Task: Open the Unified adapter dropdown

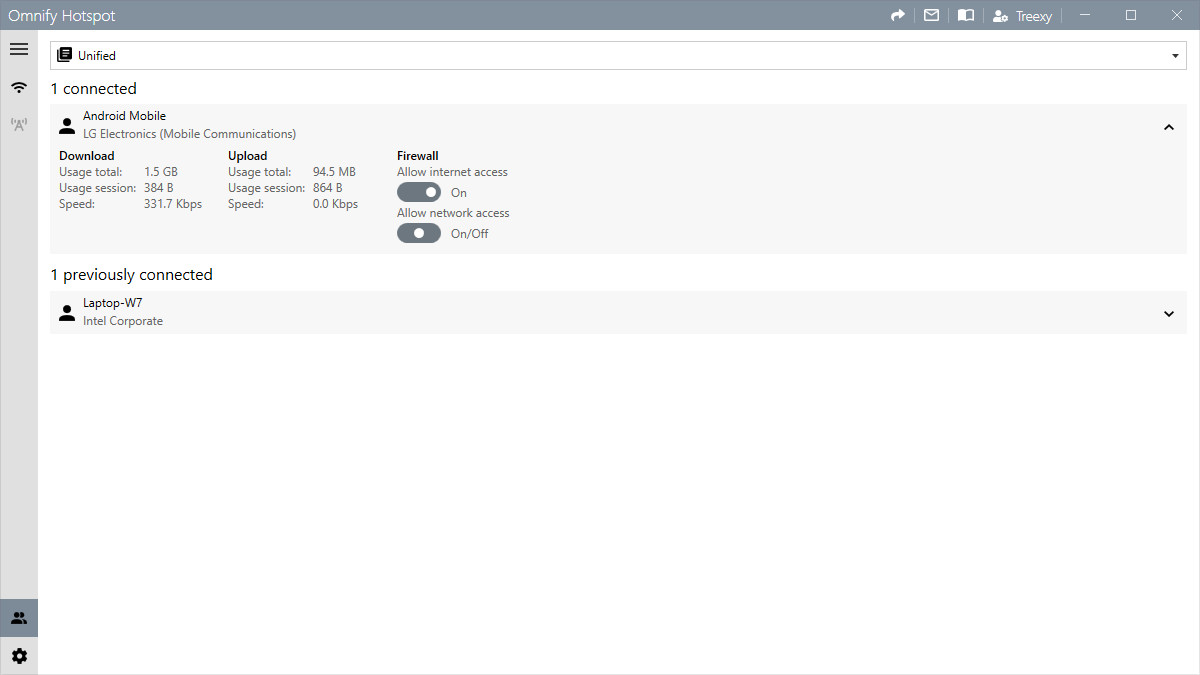Action: click(x=1175, y=55)
